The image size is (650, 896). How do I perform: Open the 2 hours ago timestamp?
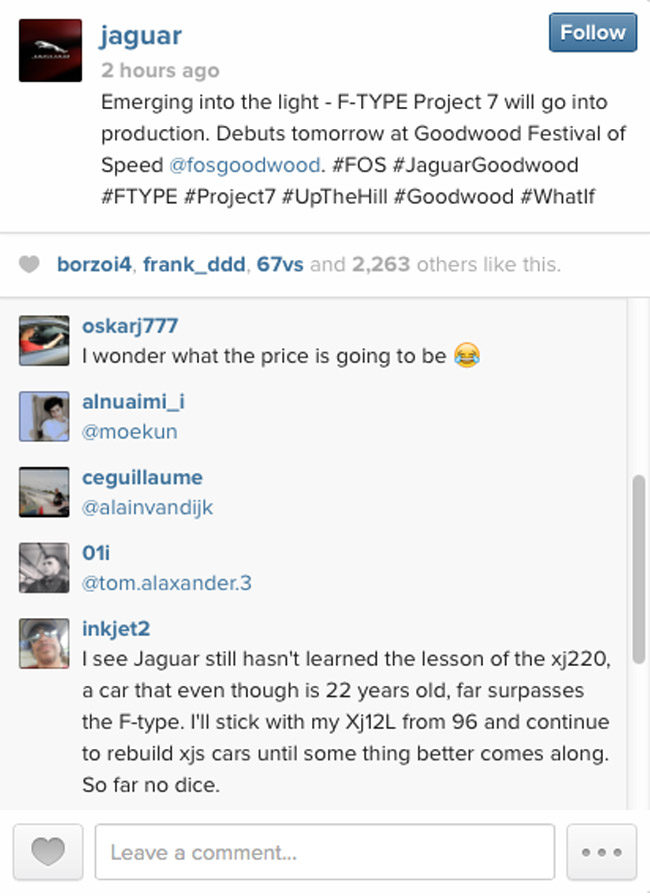click(x=160, y=71)
